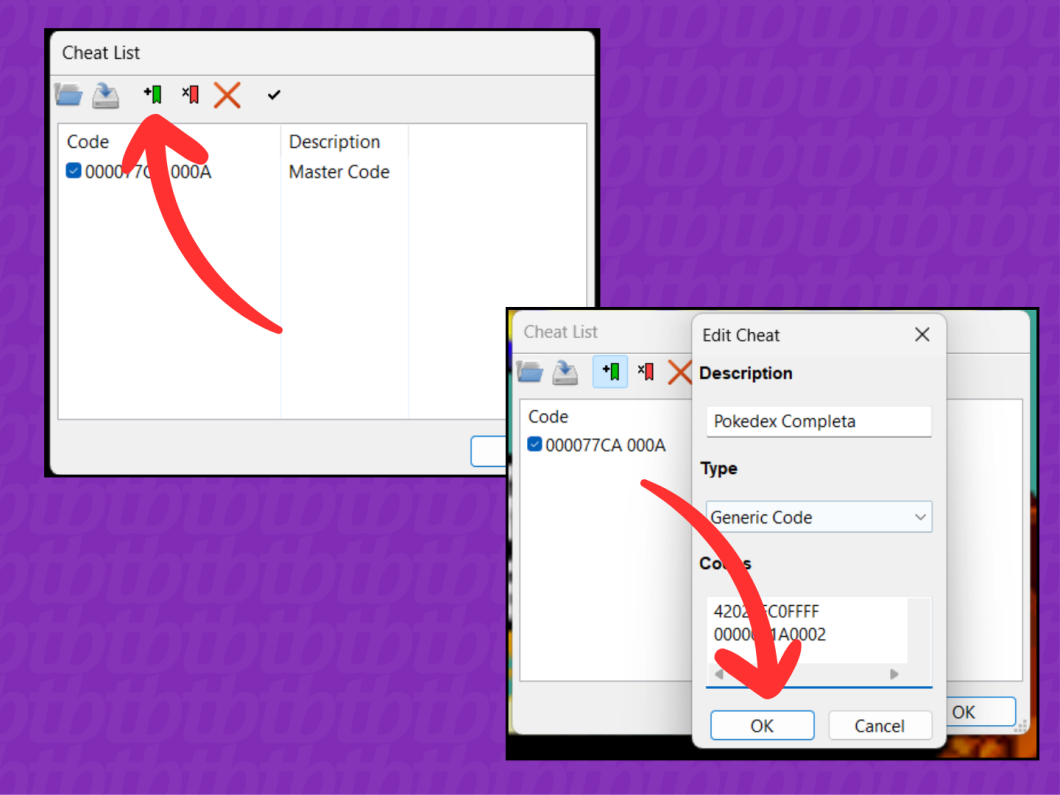Toggle the code checkbox beside the Master Code row
The image size is (1060, 795).
tap(74, 171)
